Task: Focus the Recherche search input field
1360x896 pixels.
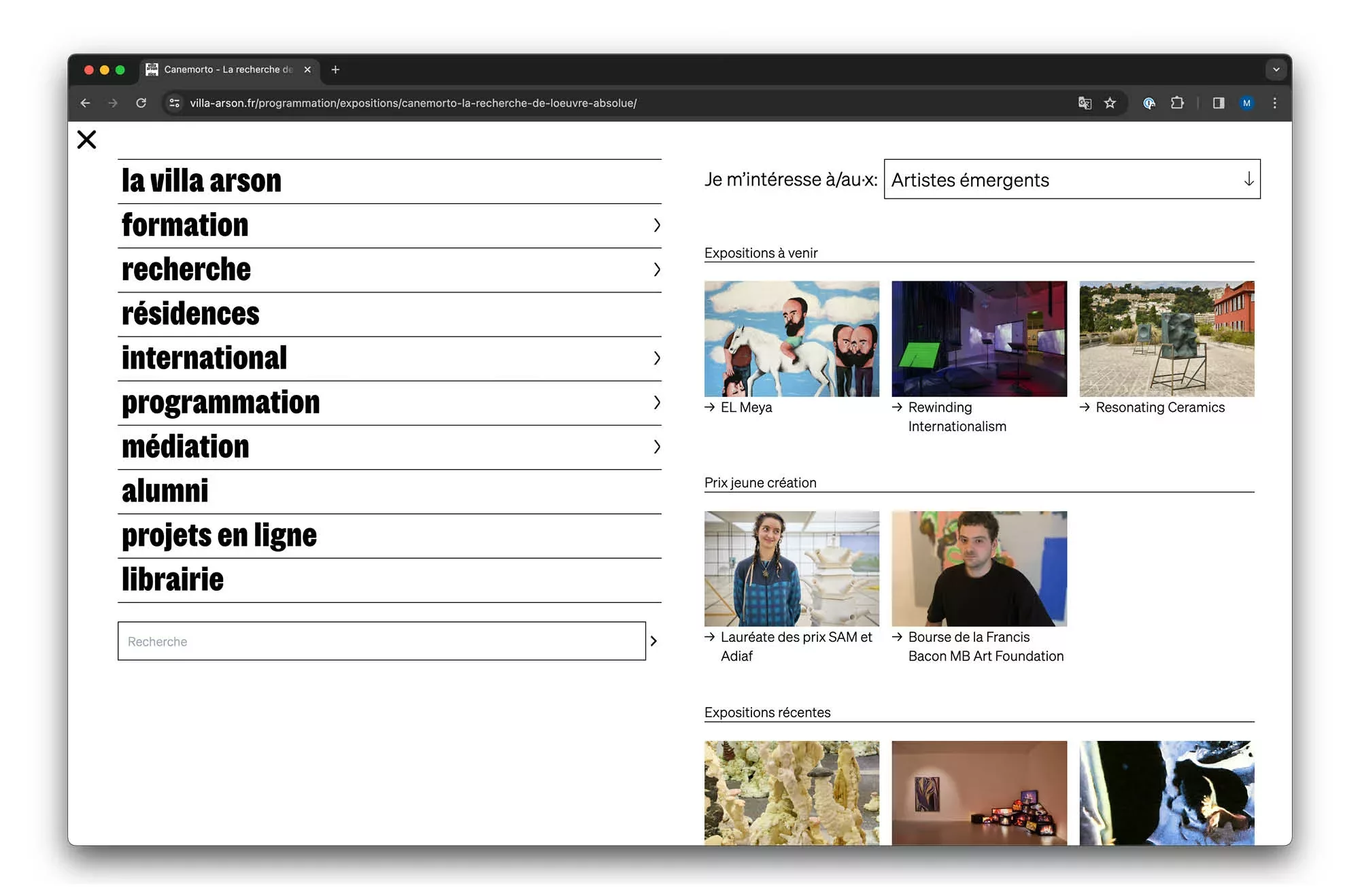Action: click(x=381, y=641)
